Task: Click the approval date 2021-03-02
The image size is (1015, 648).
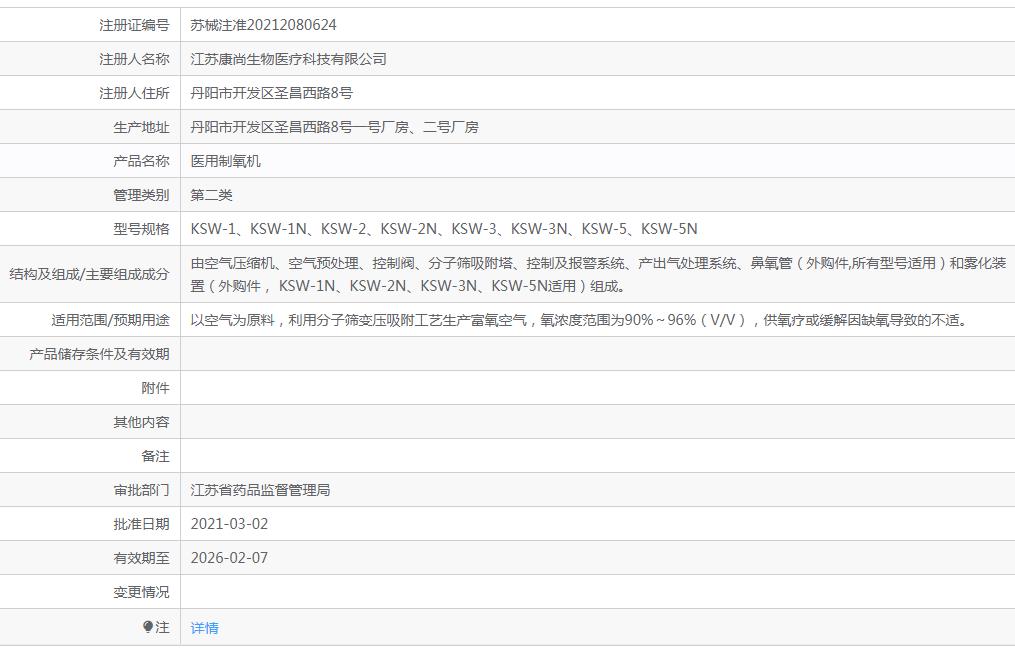Action: click(x=229, y=524)
